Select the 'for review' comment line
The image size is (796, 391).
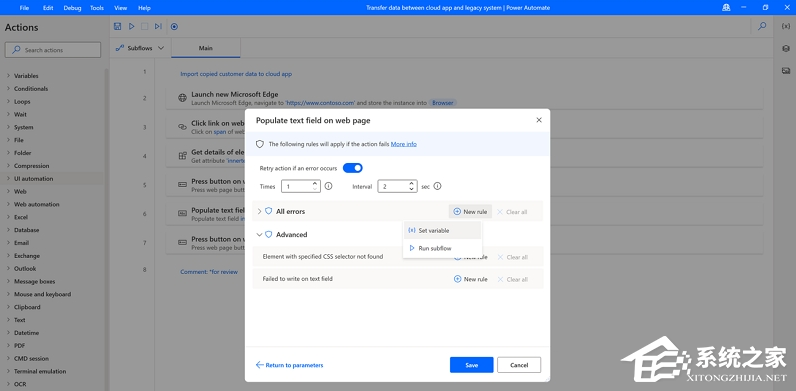[209, 272]
